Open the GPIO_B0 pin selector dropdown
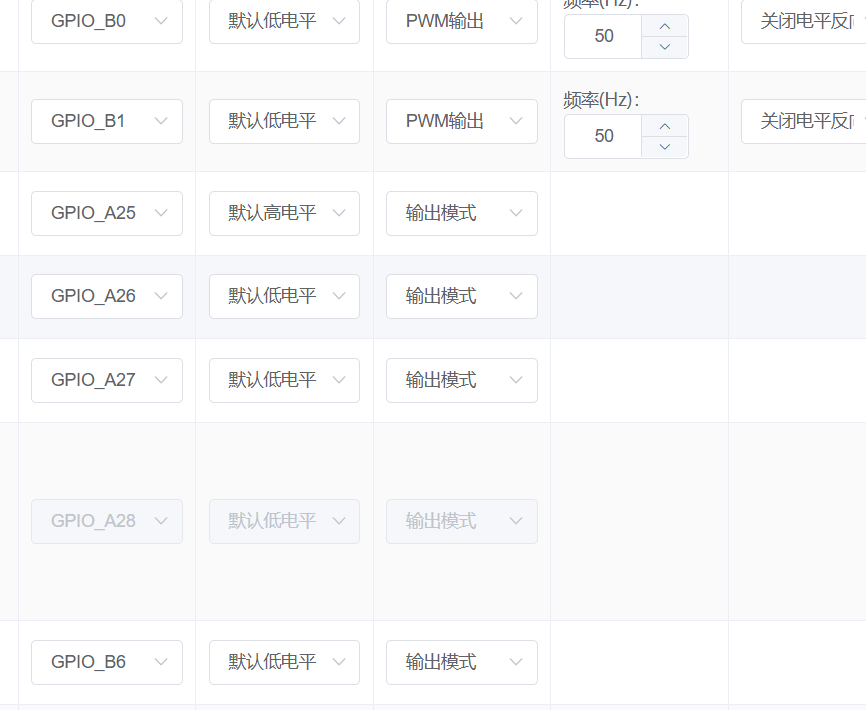866x710 pixels. coord(106,21)
